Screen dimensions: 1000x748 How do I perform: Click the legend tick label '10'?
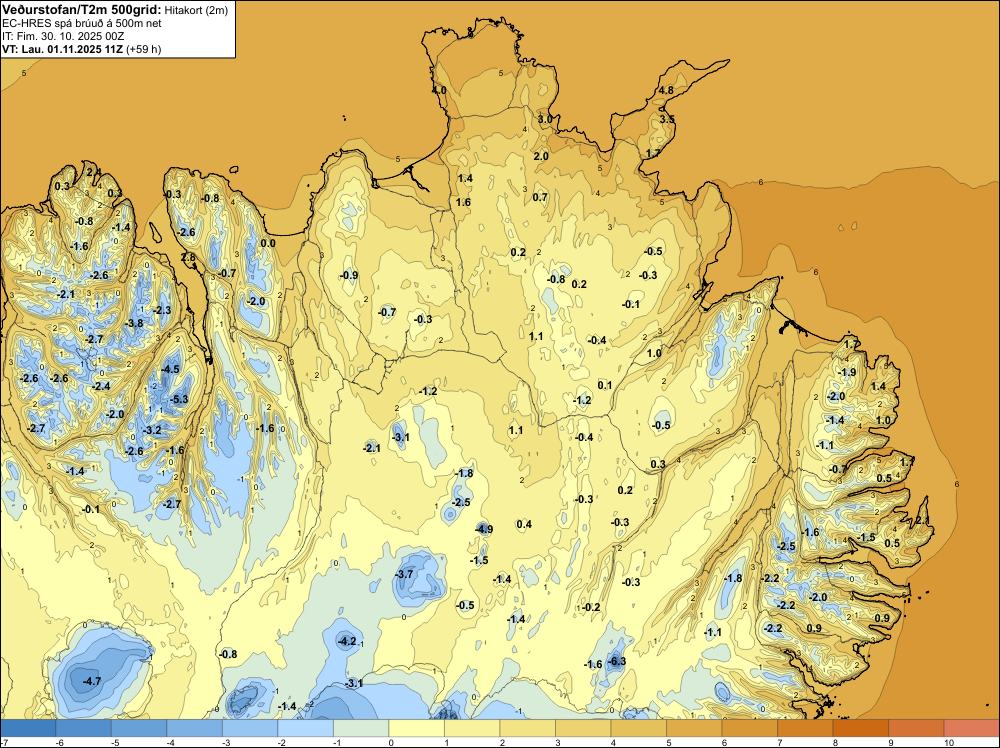coord(948,742)
